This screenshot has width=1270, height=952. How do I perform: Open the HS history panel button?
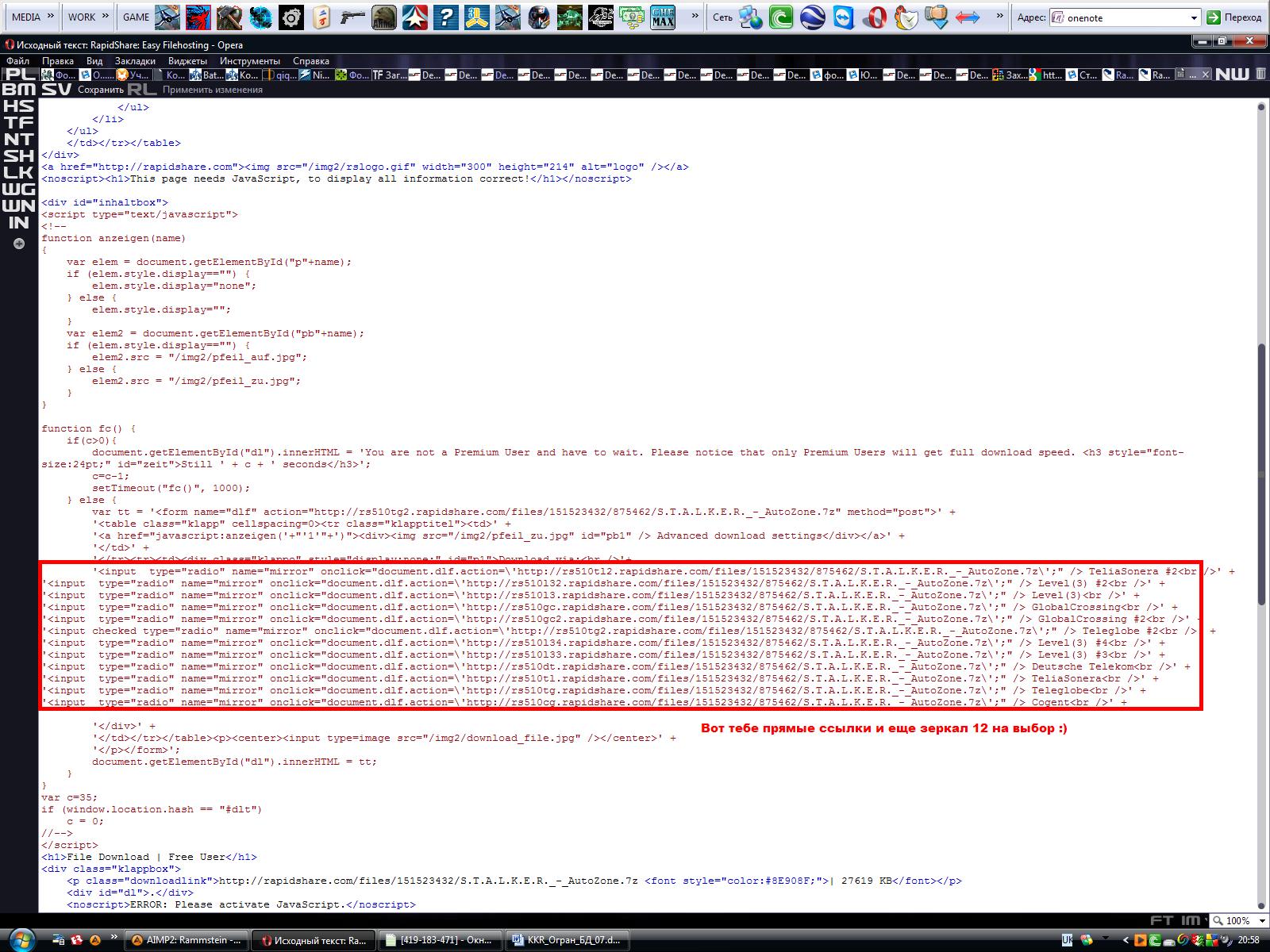coord(19,106)
